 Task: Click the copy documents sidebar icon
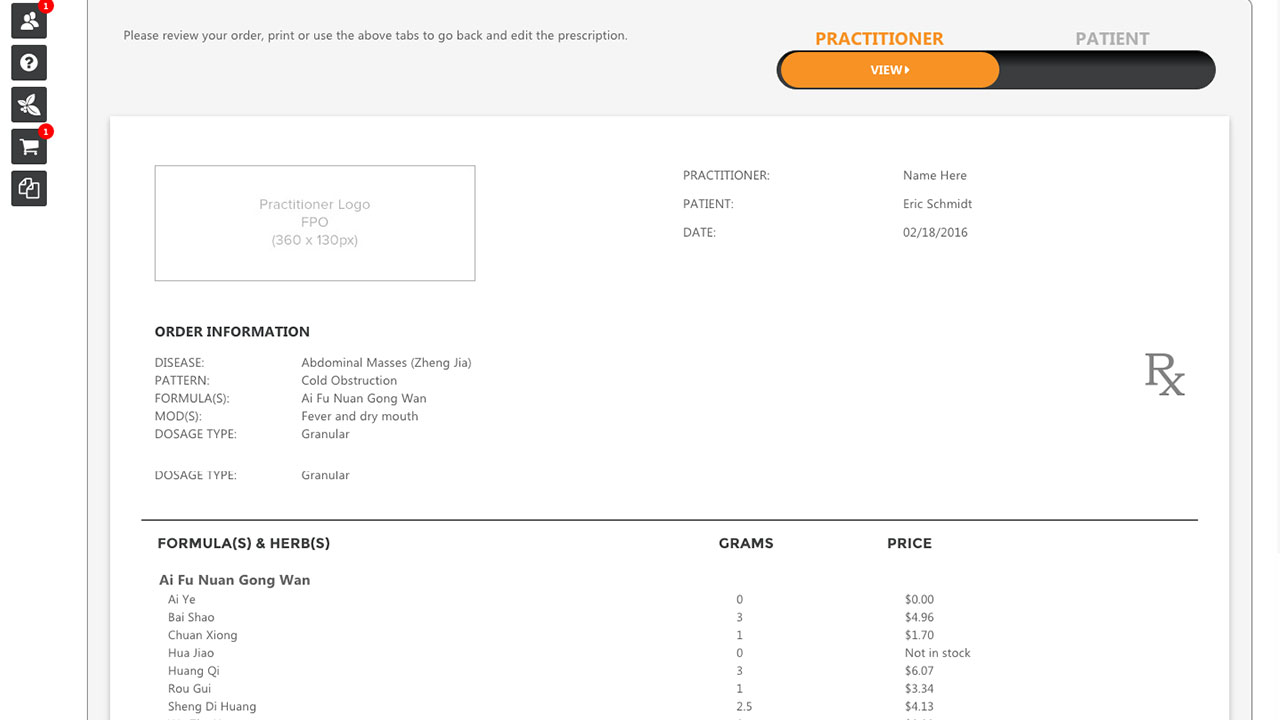pyautogui.click(x=29, y=188)
